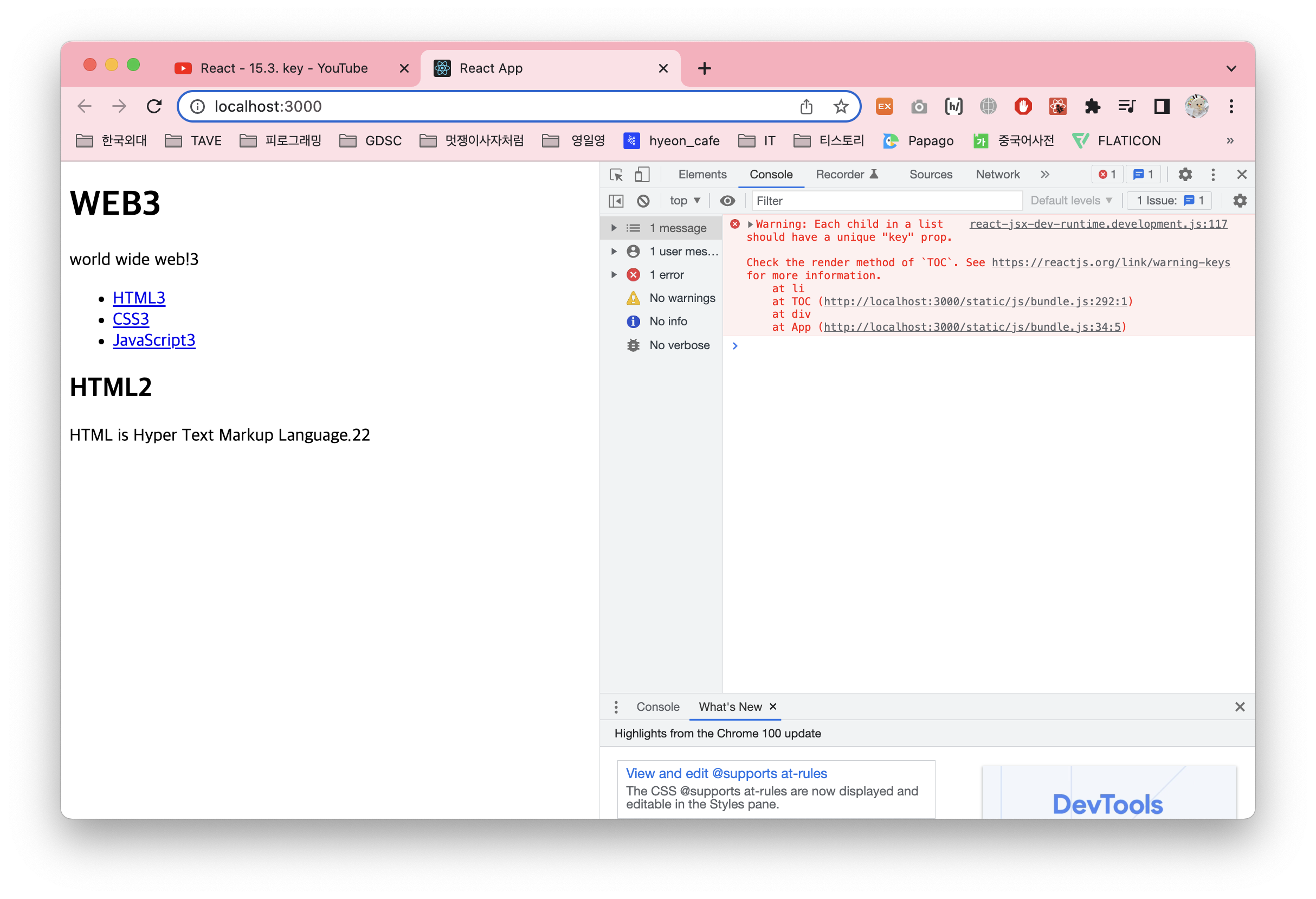Click the React Developer Tools extension icon
The width and height of the screenshot is (1316, 899).
click(x=1058, y=106)
